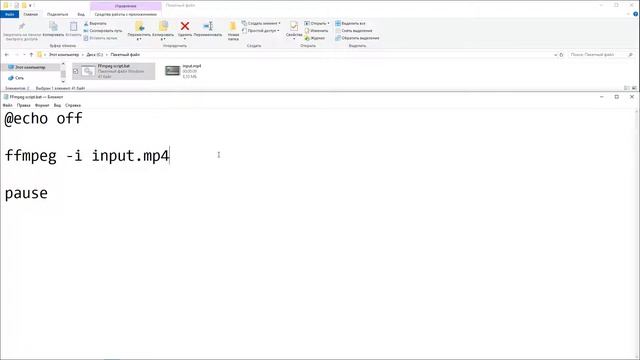Click Этот компьютер breadcrumb in address bar

[64, 55]
